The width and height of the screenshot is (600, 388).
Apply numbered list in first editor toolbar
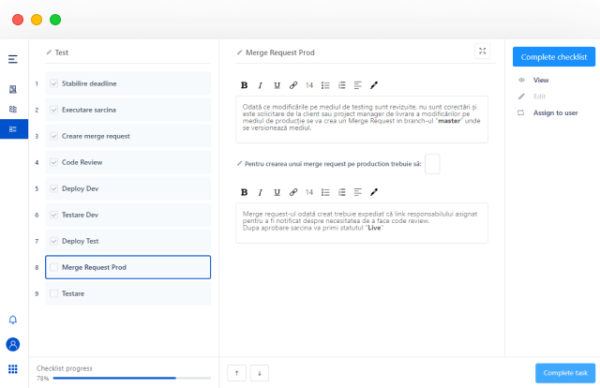(x=342, y=85)
